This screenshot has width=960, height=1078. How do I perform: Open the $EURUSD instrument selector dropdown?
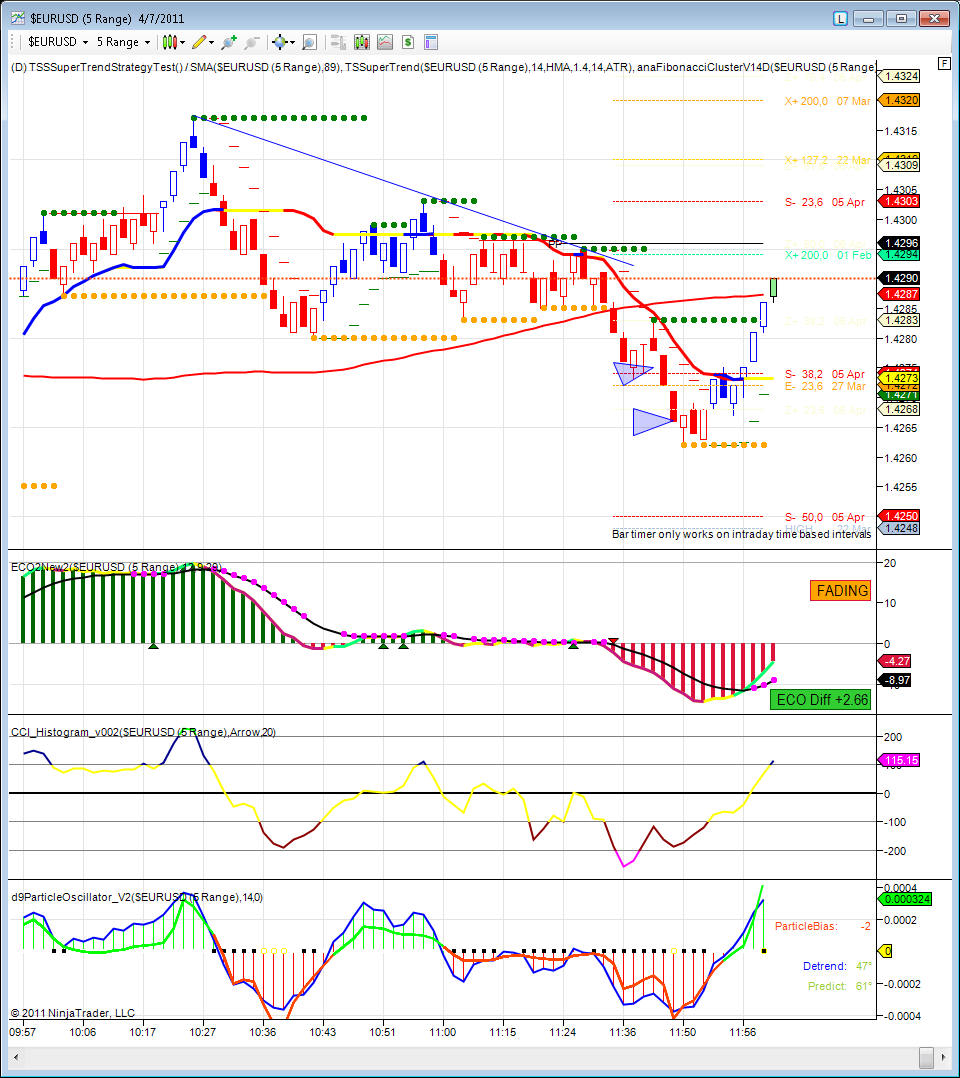[x=58, y=42]
